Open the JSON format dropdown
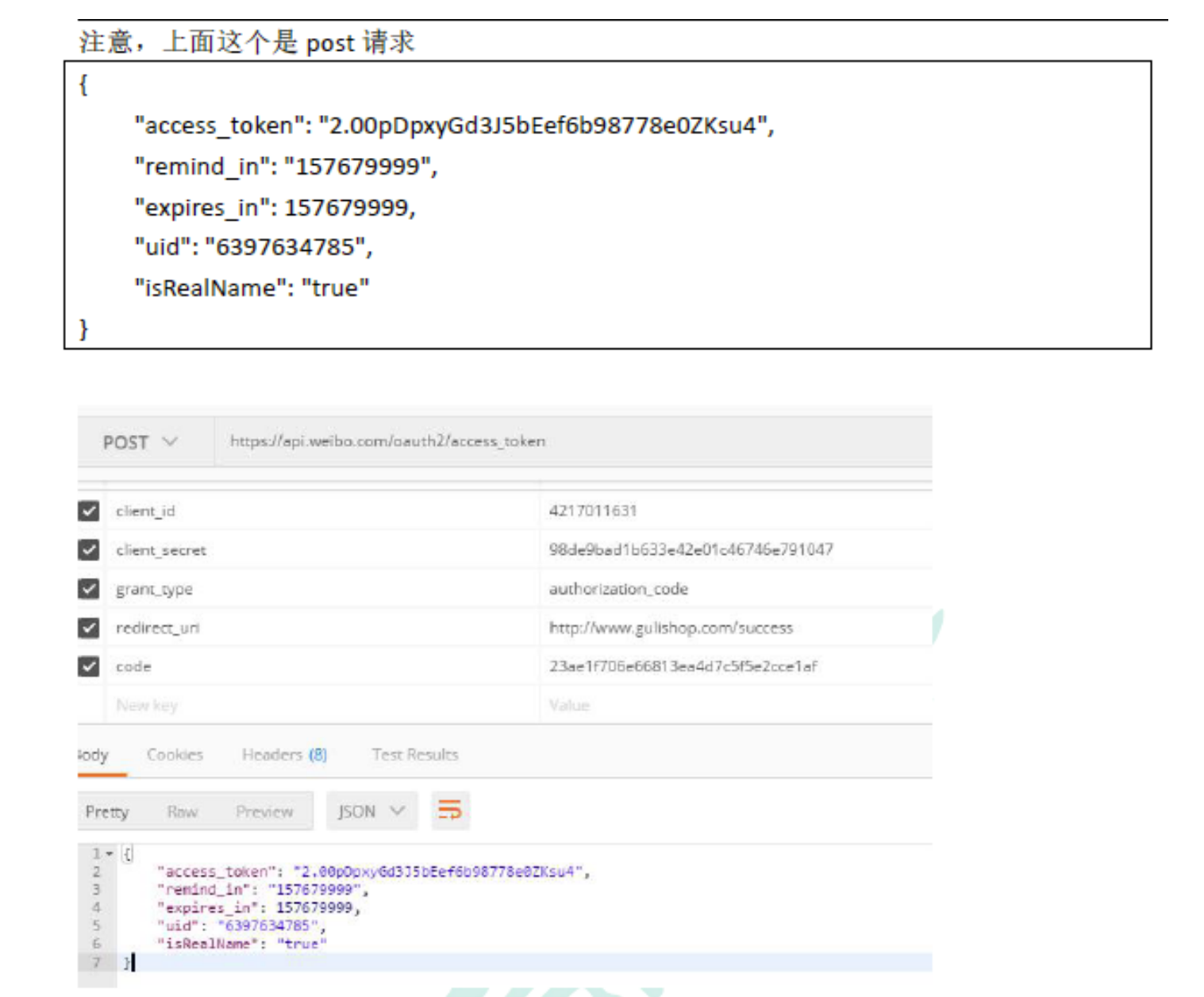This screenshot has height=997, width=1204. (371, 811)
